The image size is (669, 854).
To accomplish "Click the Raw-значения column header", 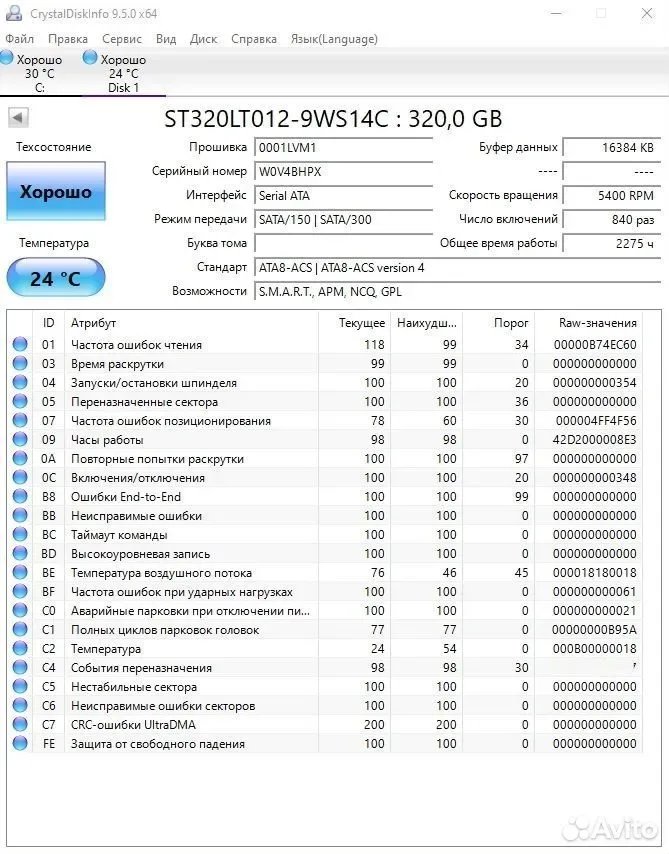I will (x=589, y=323).
